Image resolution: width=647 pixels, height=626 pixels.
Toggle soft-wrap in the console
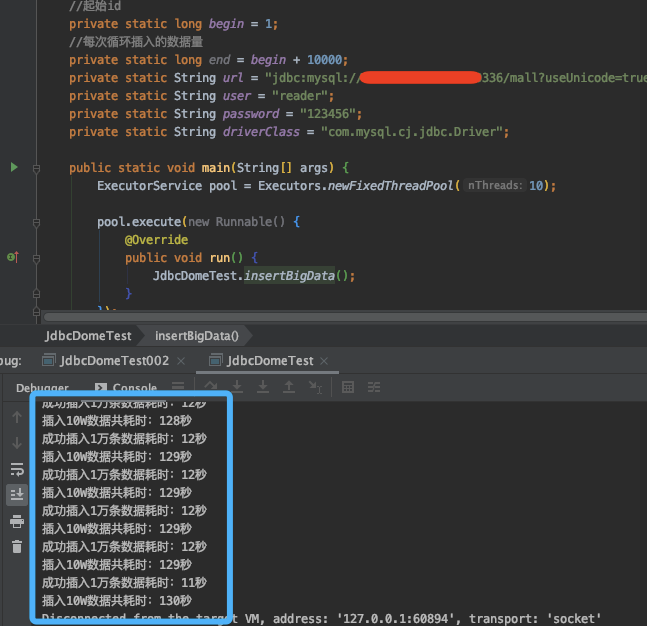coord(17,469)
